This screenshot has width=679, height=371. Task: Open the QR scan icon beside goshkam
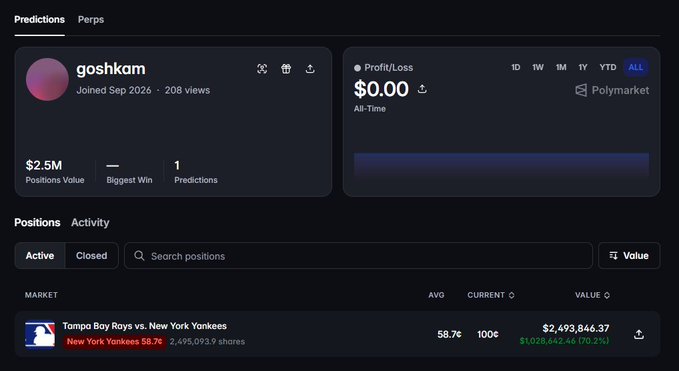262,69
